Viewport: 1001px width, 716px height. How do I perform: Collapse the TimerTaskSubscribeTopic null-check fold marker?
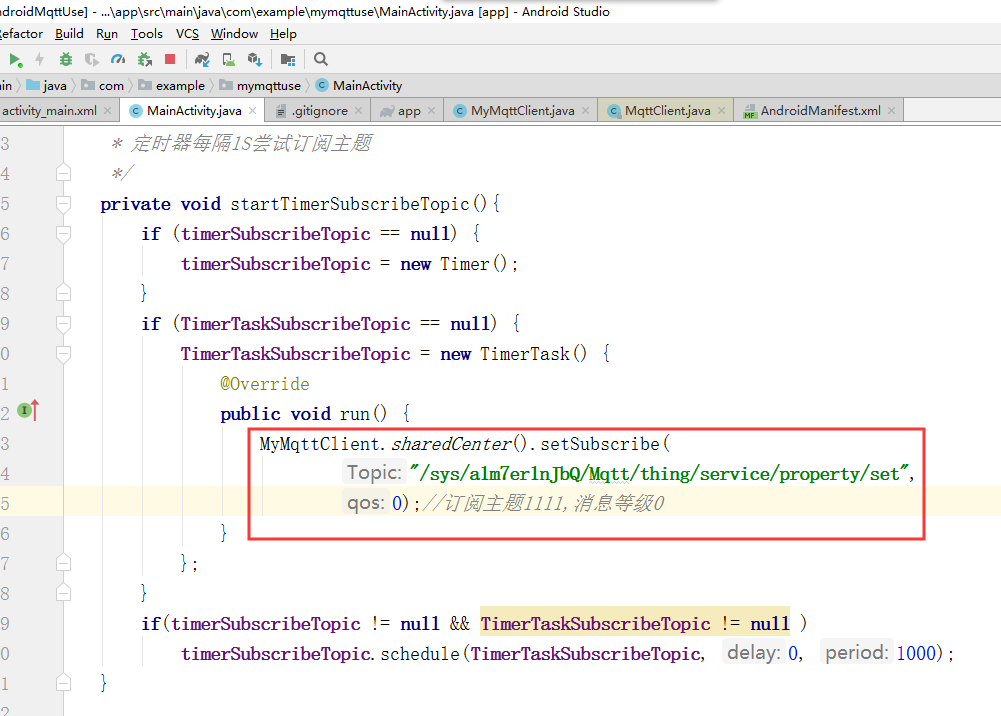pos(63,324)
